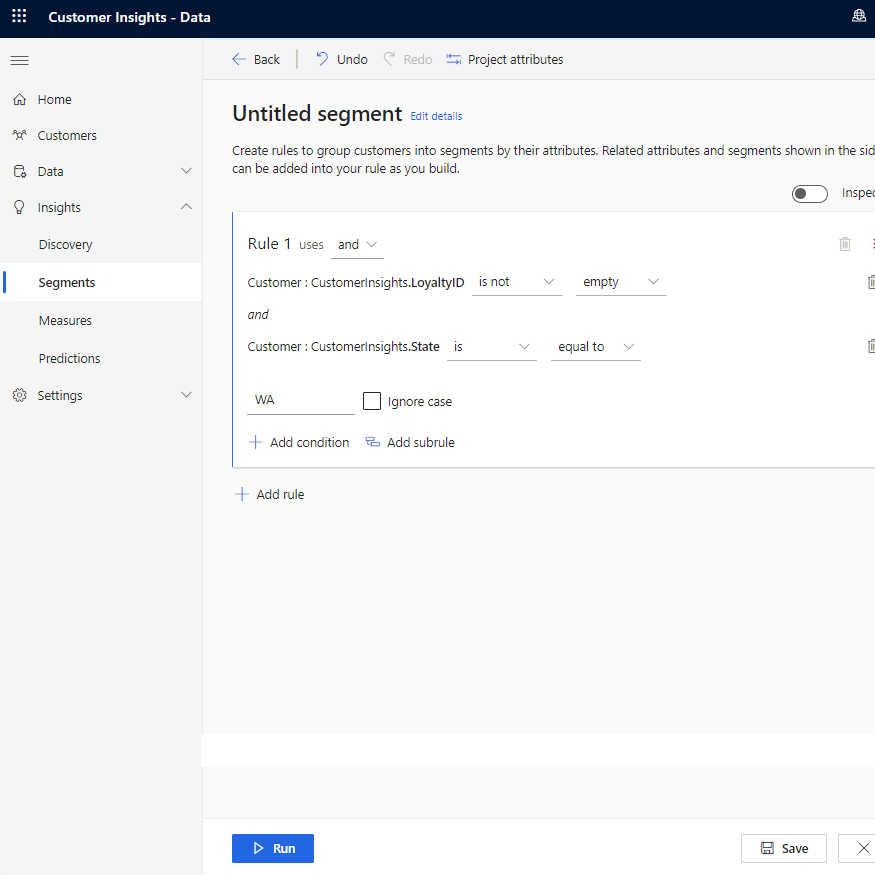Click the environment globe icon in header

click(x=859, y=16)
